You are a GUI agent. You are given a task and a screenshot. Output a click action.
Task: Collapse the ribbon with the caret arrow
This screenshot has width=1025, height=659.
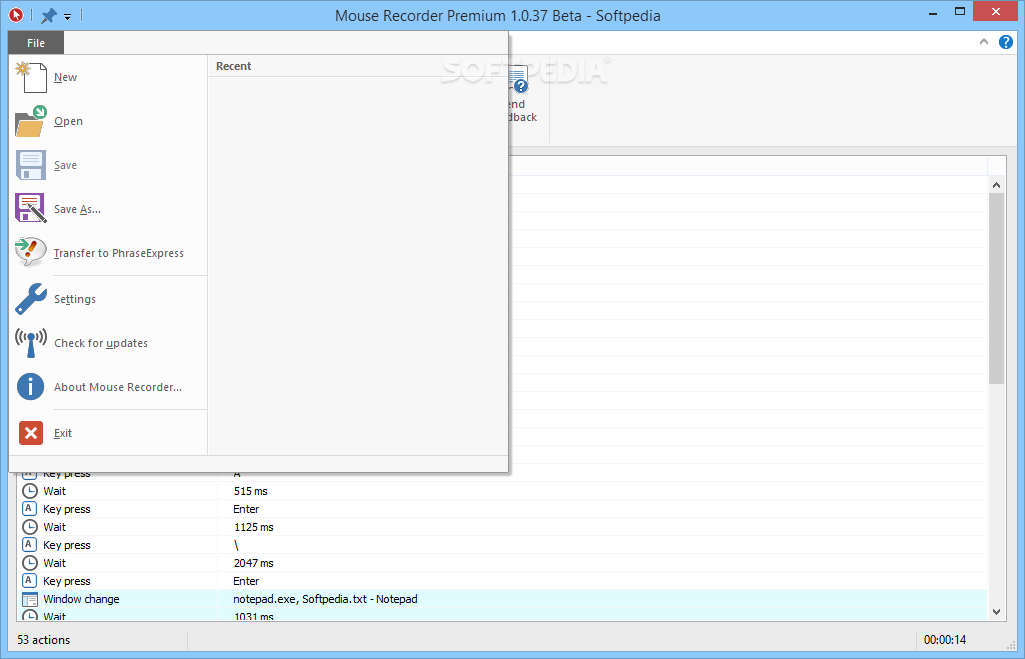point(984,42)
